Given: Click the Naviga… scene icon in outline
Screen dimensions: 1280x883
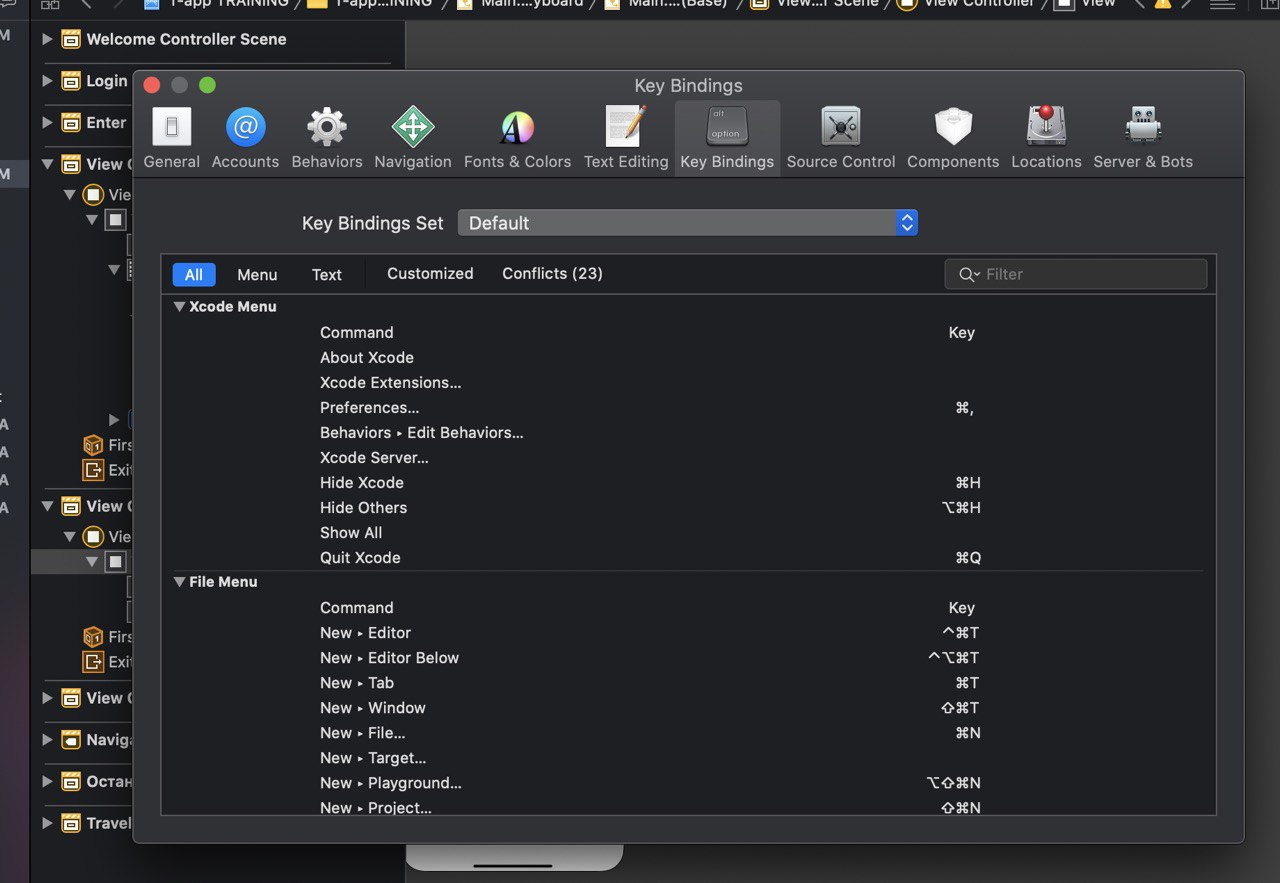Looking at the screenshot, I should (x=71, y=740).
